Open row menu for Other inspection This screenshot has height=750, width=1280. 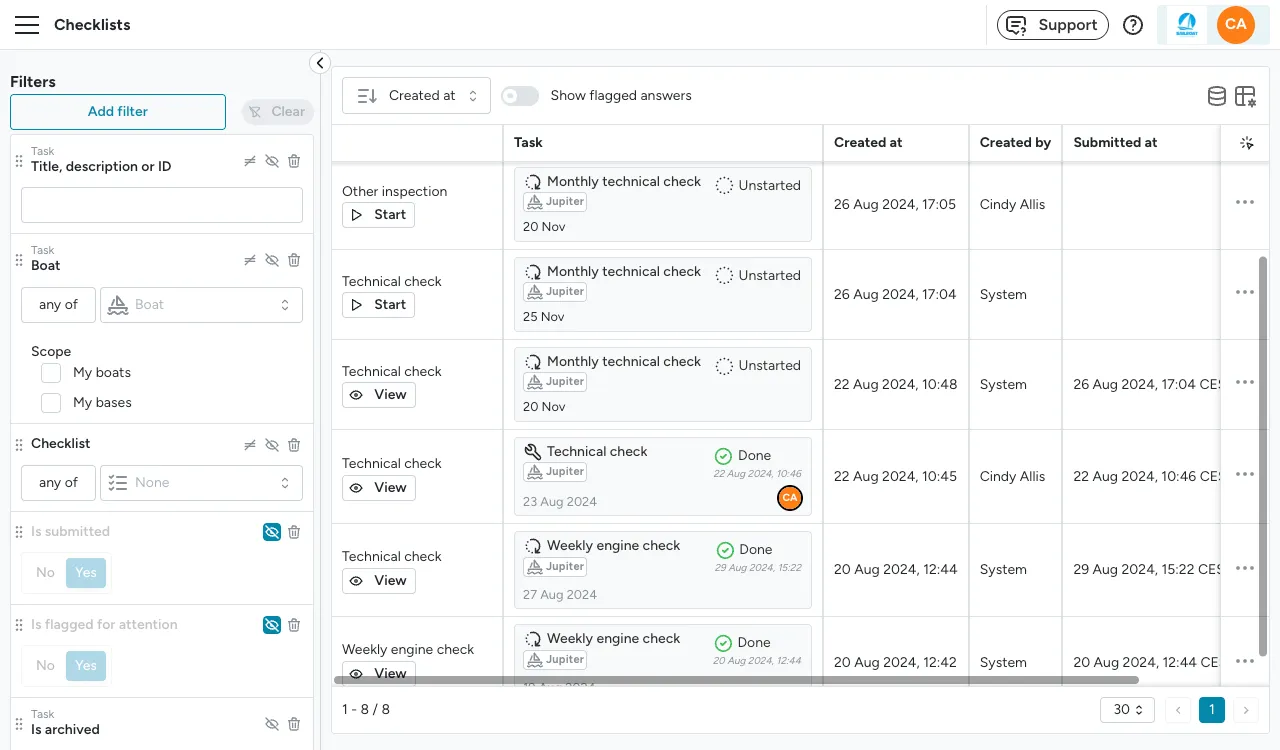[1245, 202]
